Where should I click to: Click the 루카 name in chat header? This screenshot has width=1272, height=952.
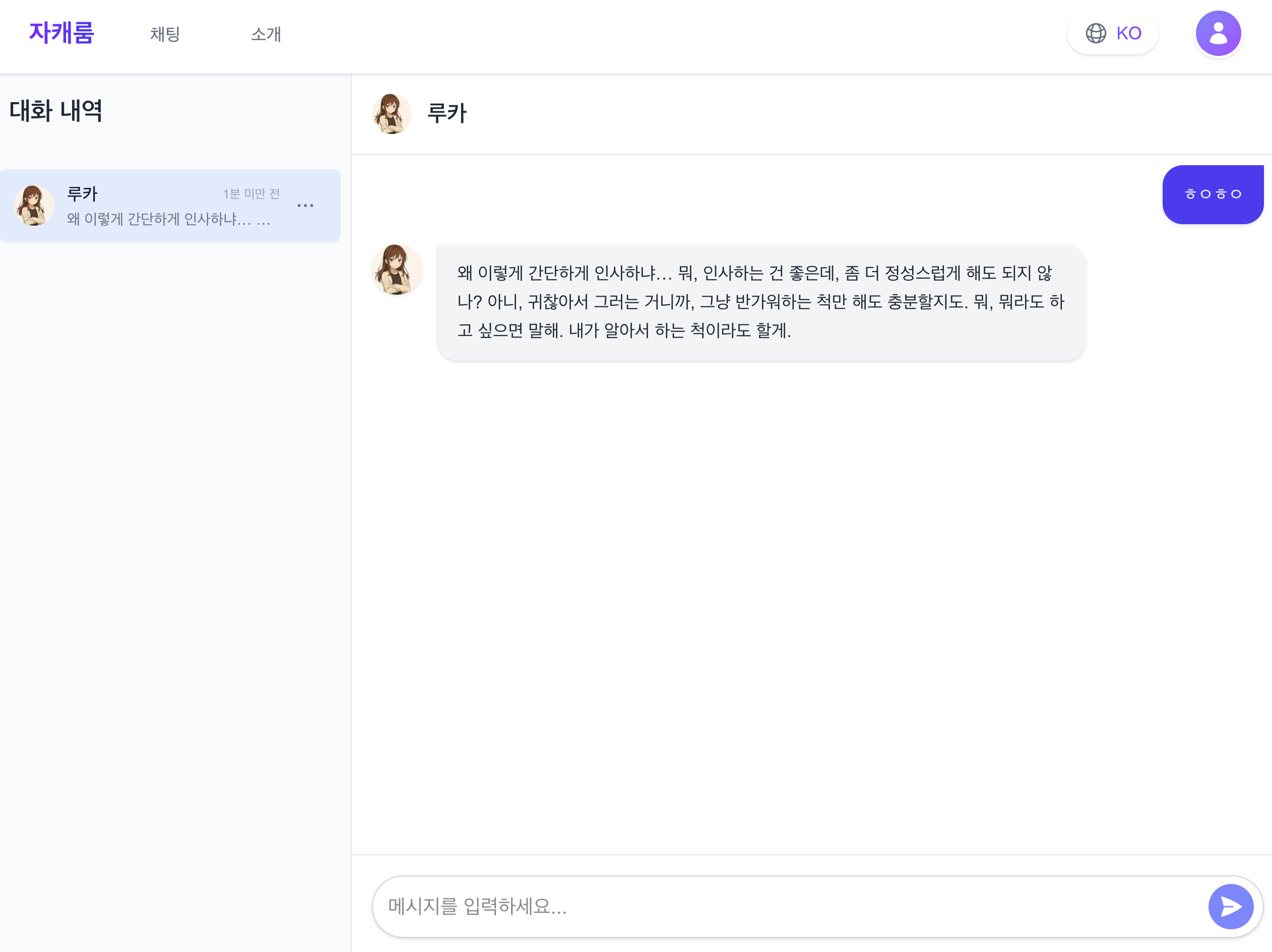pos(447,113)
